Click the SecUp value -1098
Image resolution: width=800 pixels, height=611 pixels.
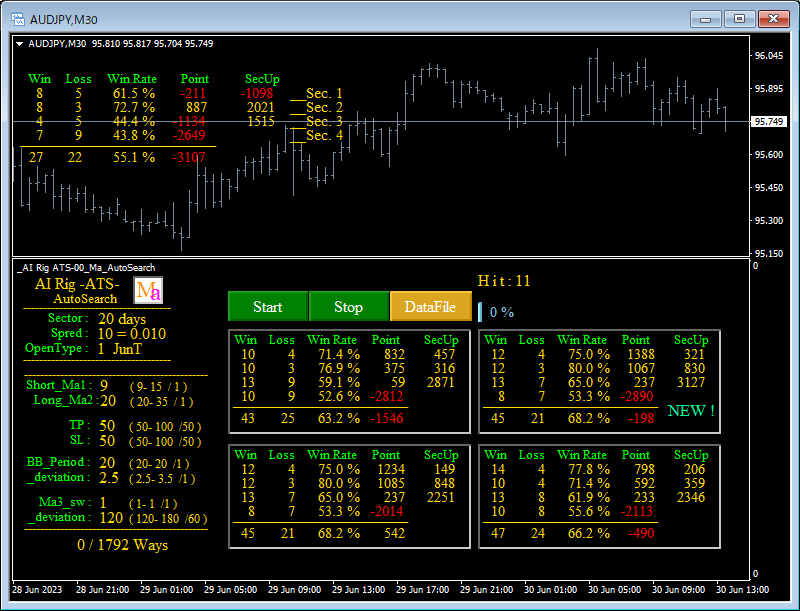tap(257, 93)
